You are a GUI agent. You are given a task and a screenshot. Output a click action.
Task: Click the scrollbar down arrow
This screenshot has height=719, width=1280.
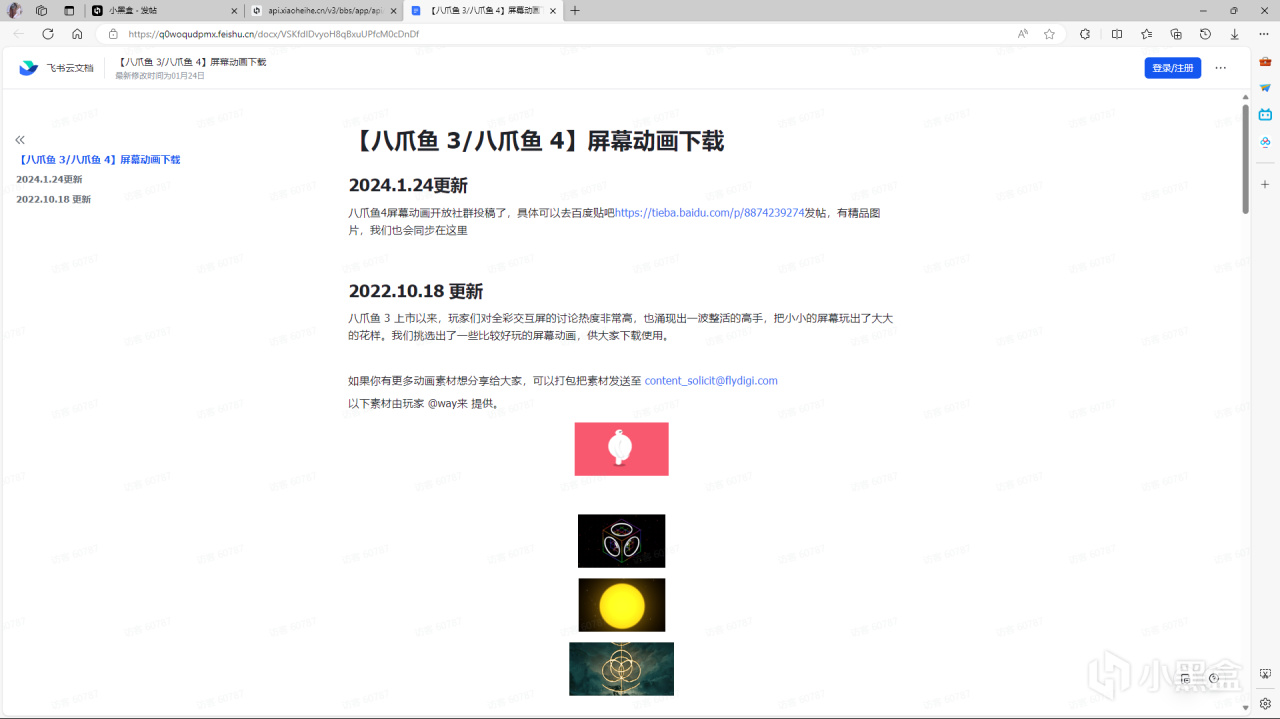coord(1245,706)
